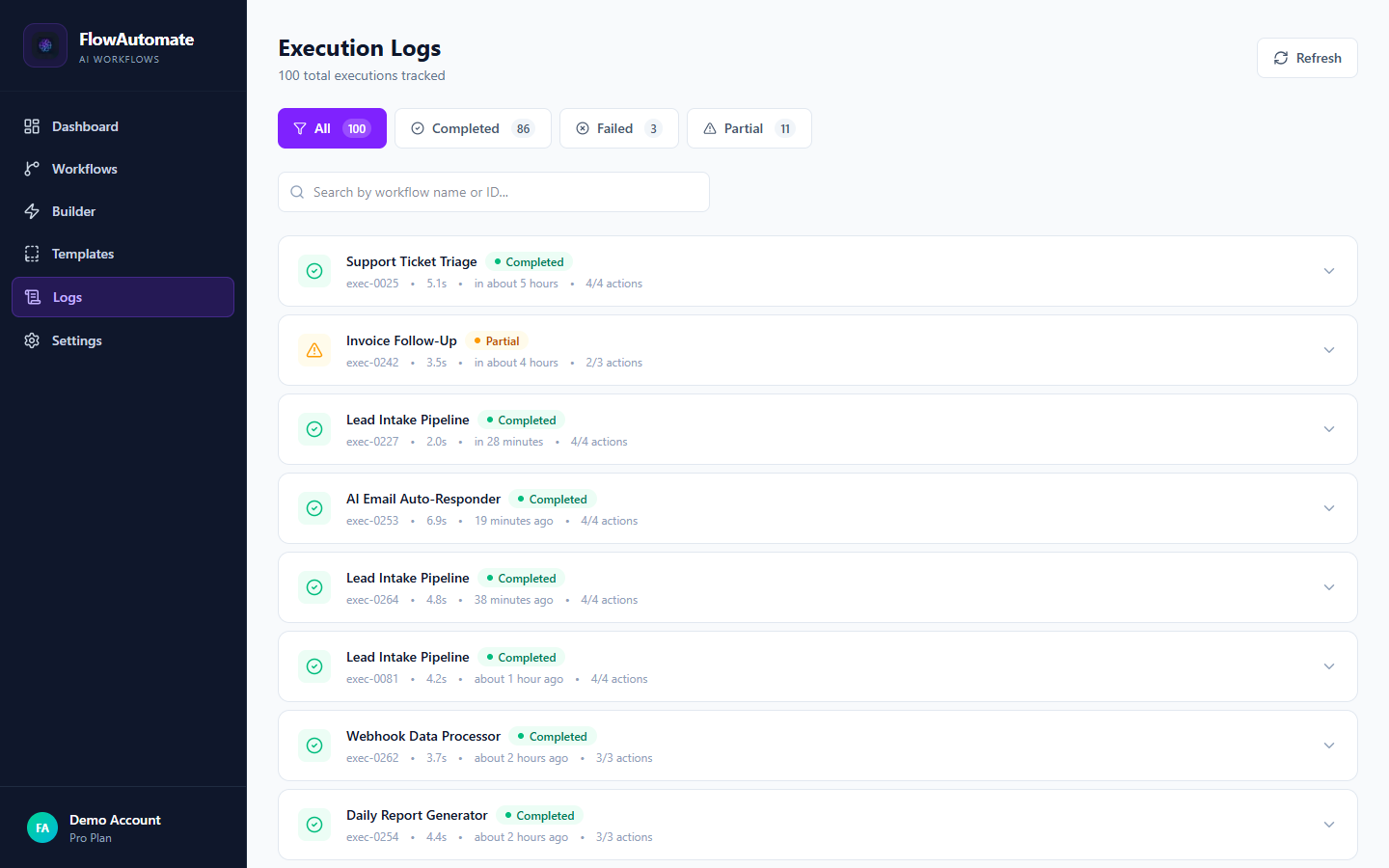
Task: Click the status icon for Daily Report Generator
Action: (314, 825)
